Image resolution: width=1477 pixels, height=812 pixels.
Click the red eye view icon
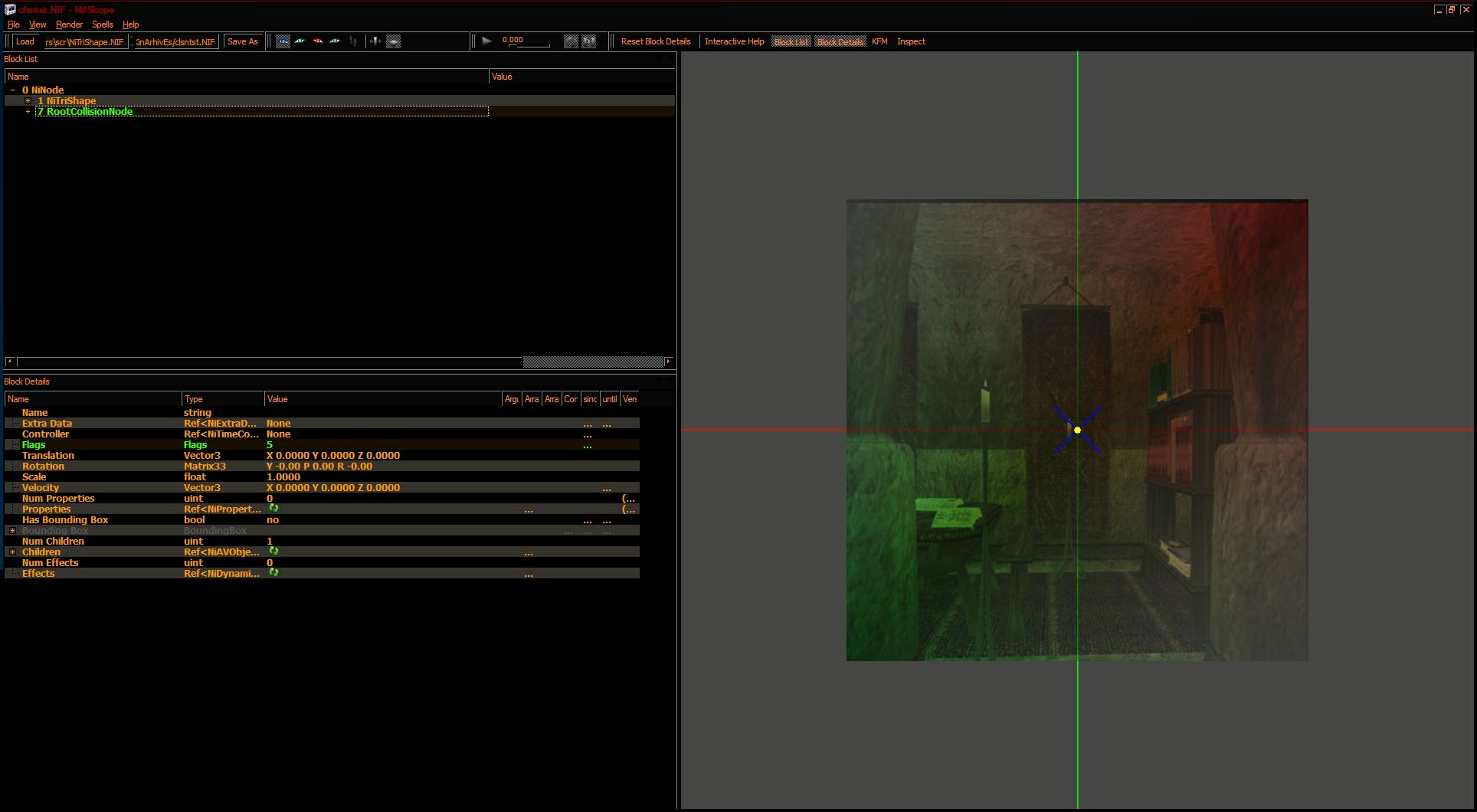coord(318,41)
